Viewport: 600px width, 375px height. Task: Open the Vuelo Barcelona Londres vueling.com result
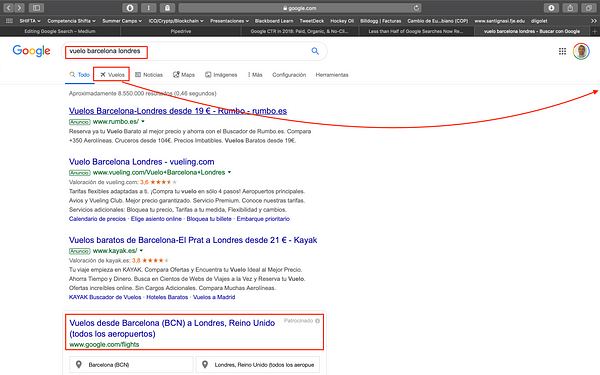click(x=142, y=162)
